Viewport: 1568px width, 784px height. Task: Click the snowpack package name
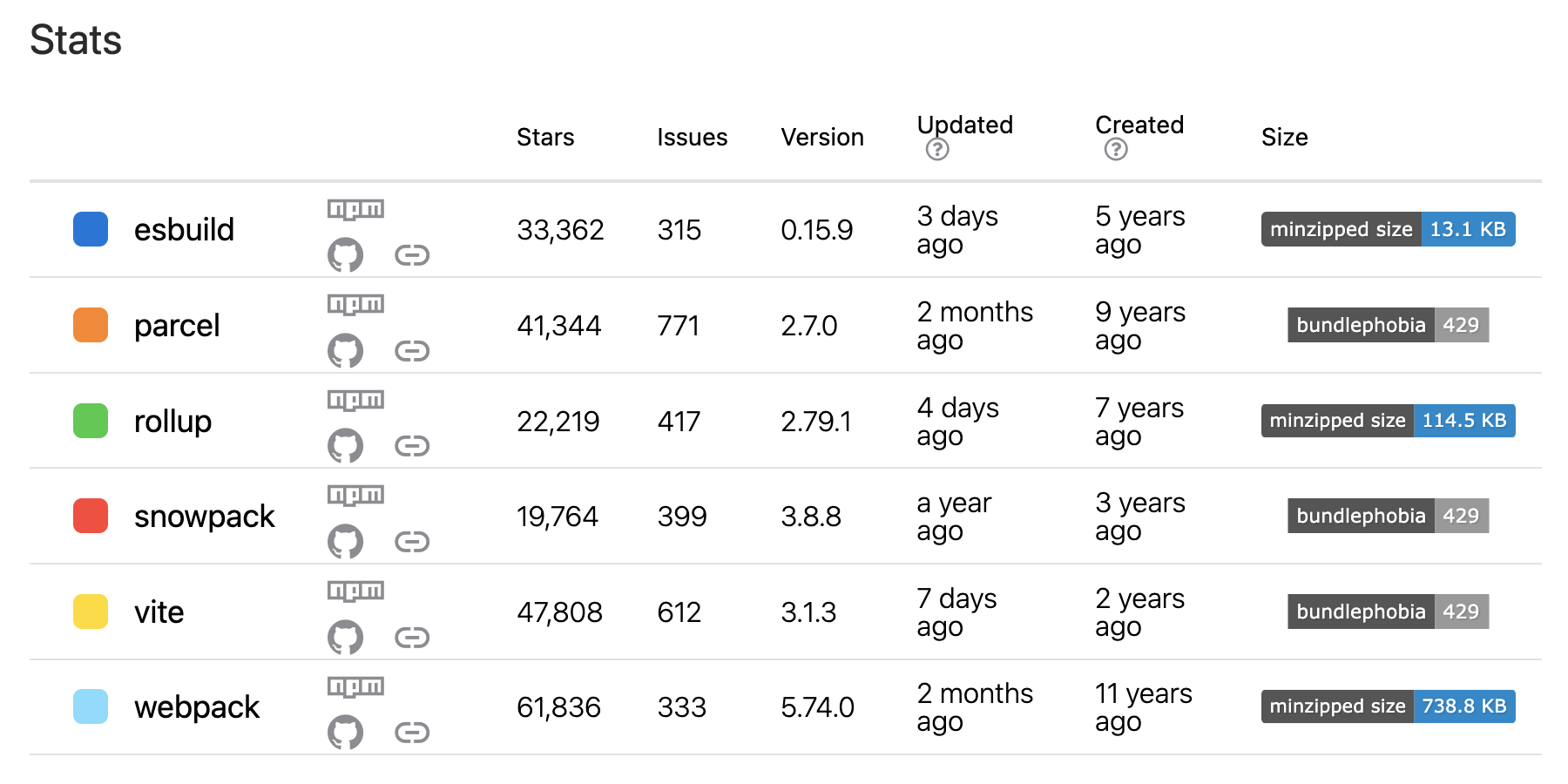tap(205, 517)
